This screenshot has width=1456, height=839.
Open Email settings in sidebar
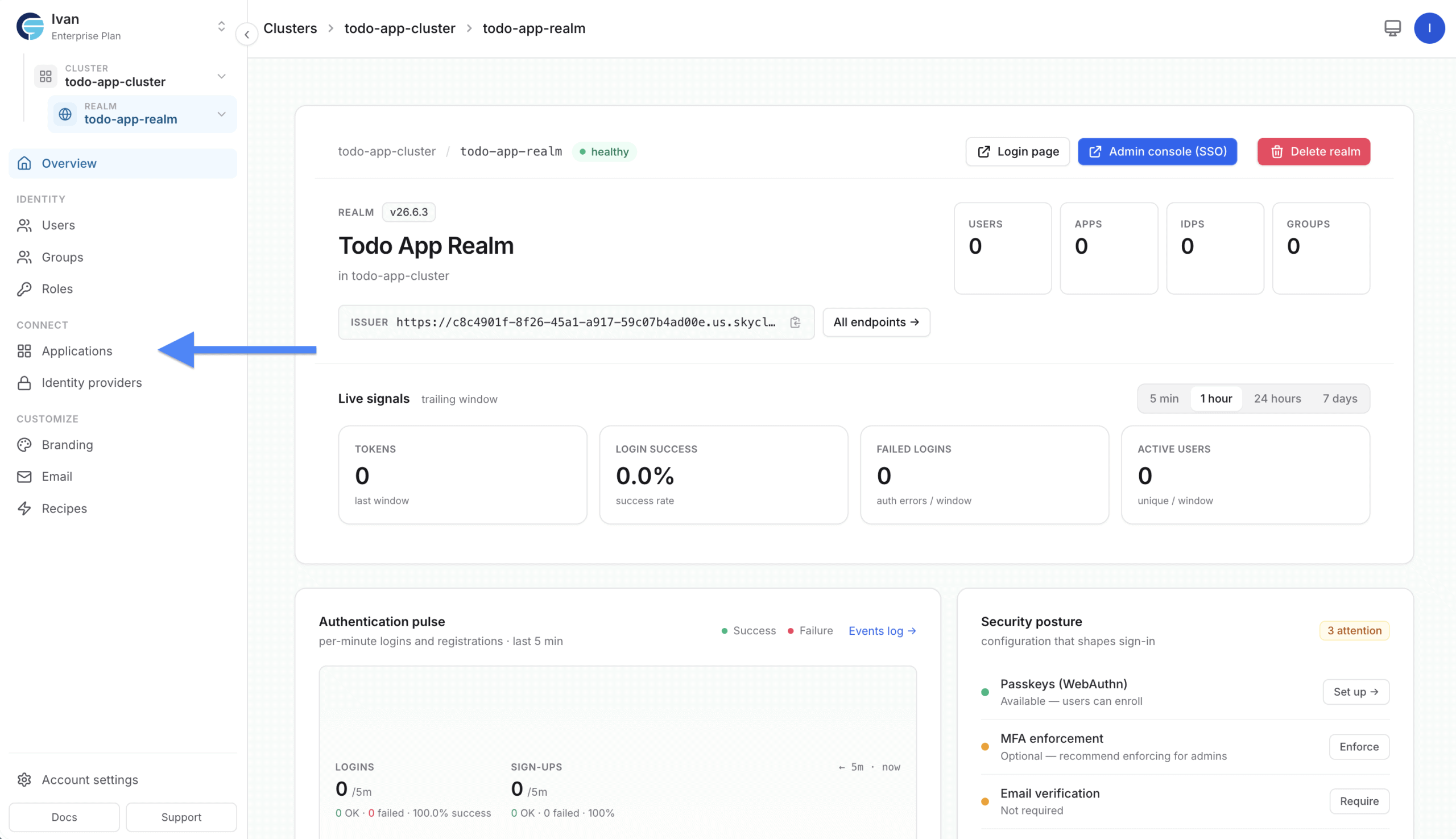pyautogui.click(x=123, y=477)
